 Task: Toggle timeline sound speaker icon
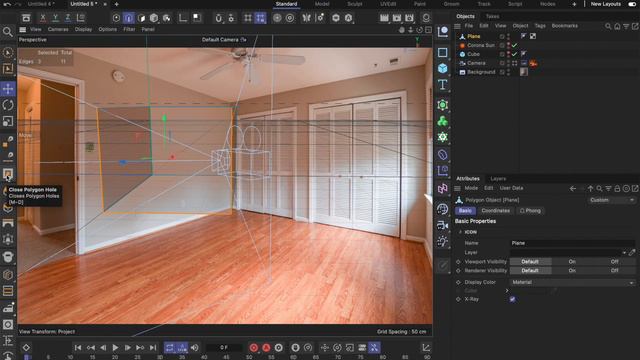pos(195,347)
